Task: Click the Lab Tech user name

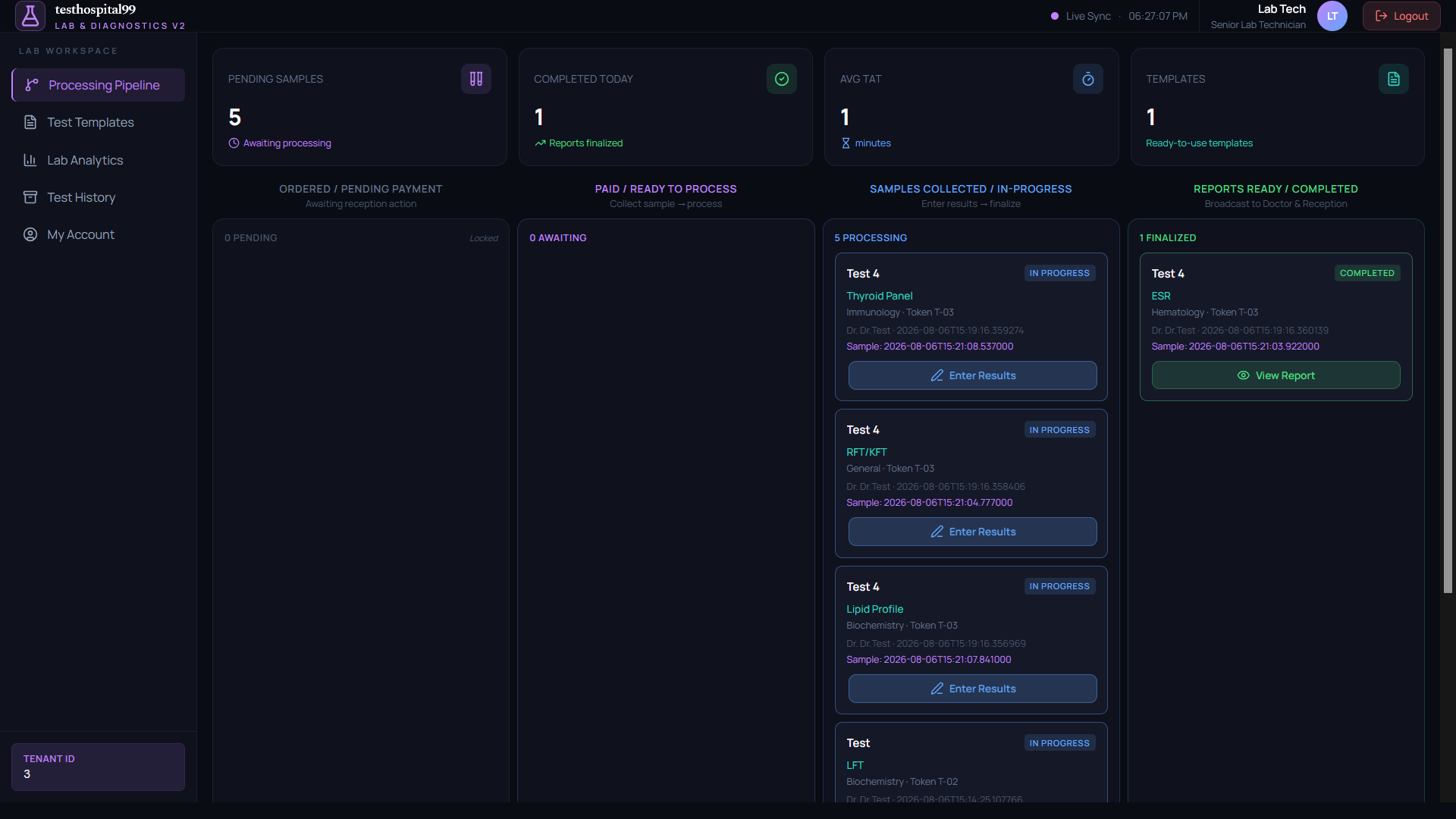Action: (1282, 9)
